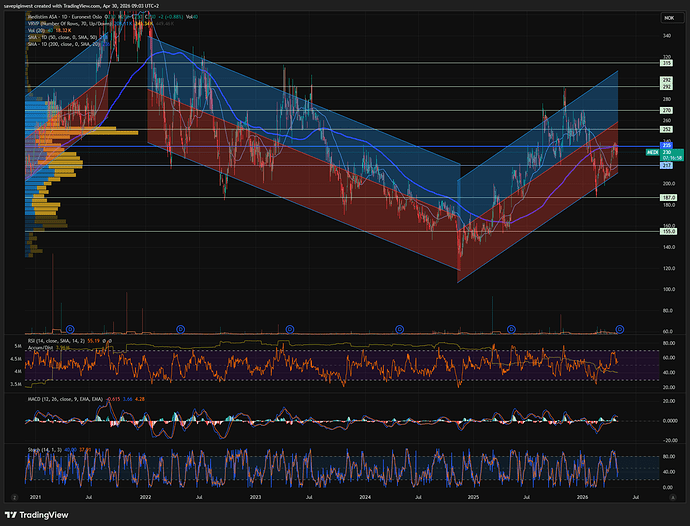This screenshot has width=690, height=526.
Task: Click the 2026 label on time axis
Action: point(583,497)
